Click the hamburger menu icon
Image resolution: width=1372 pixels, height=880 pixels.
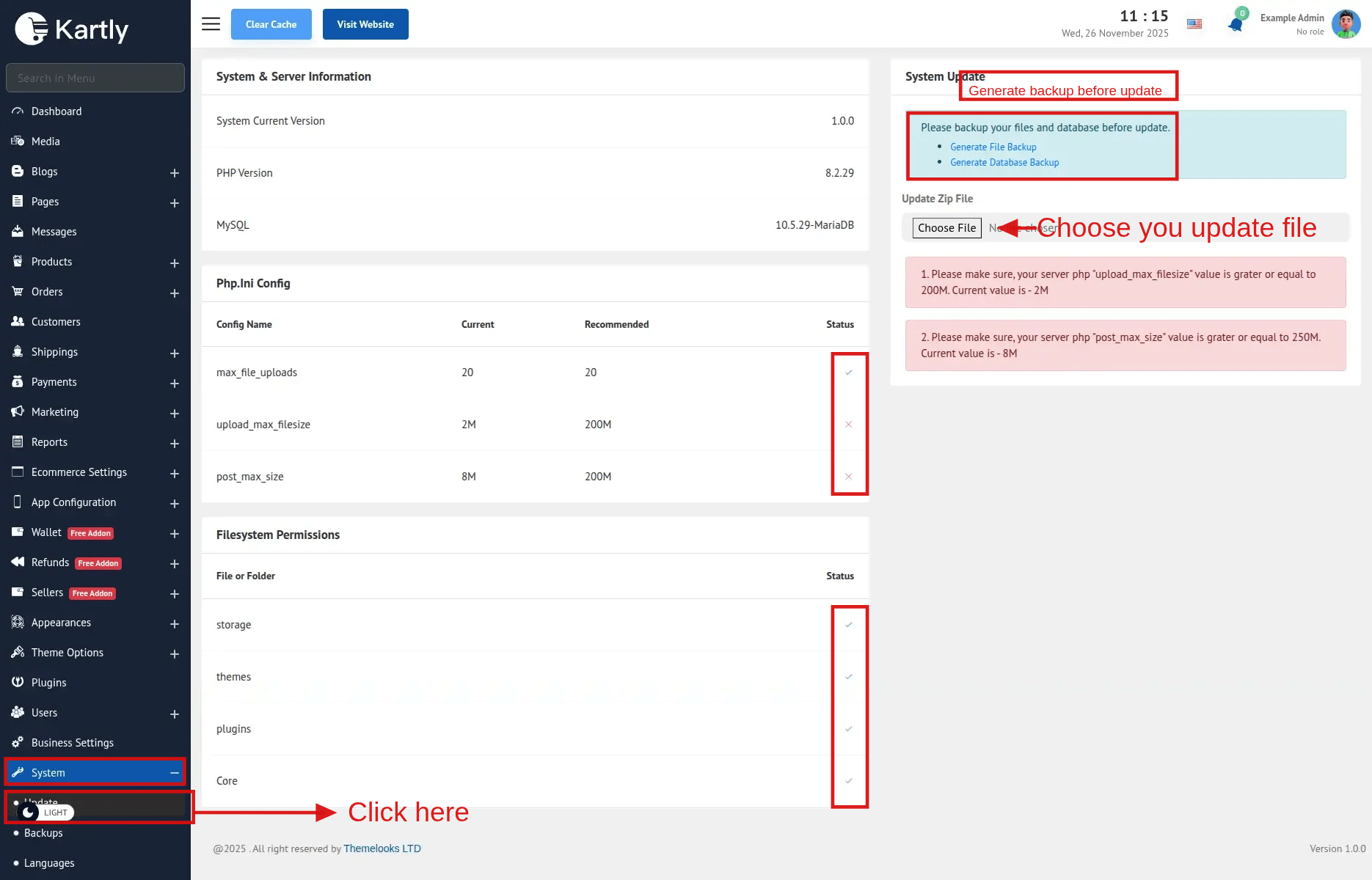click(211, 24)
